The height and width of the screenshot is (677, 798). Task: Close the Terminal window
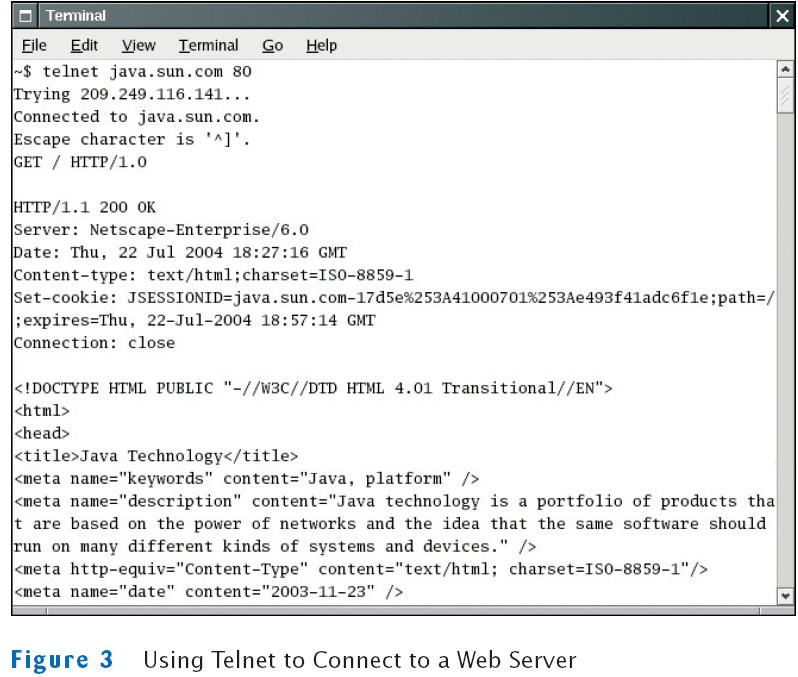(x=781, y=16)
